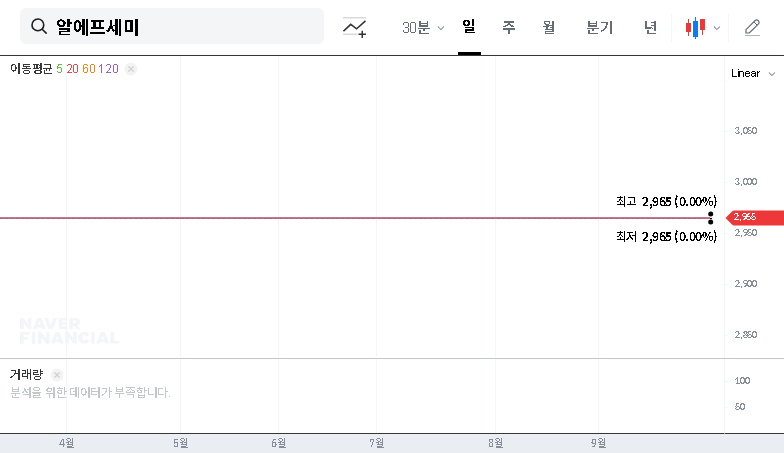Click the 알에프세미 search field
Screen dimensions: 784x453
tap(180, 27)
